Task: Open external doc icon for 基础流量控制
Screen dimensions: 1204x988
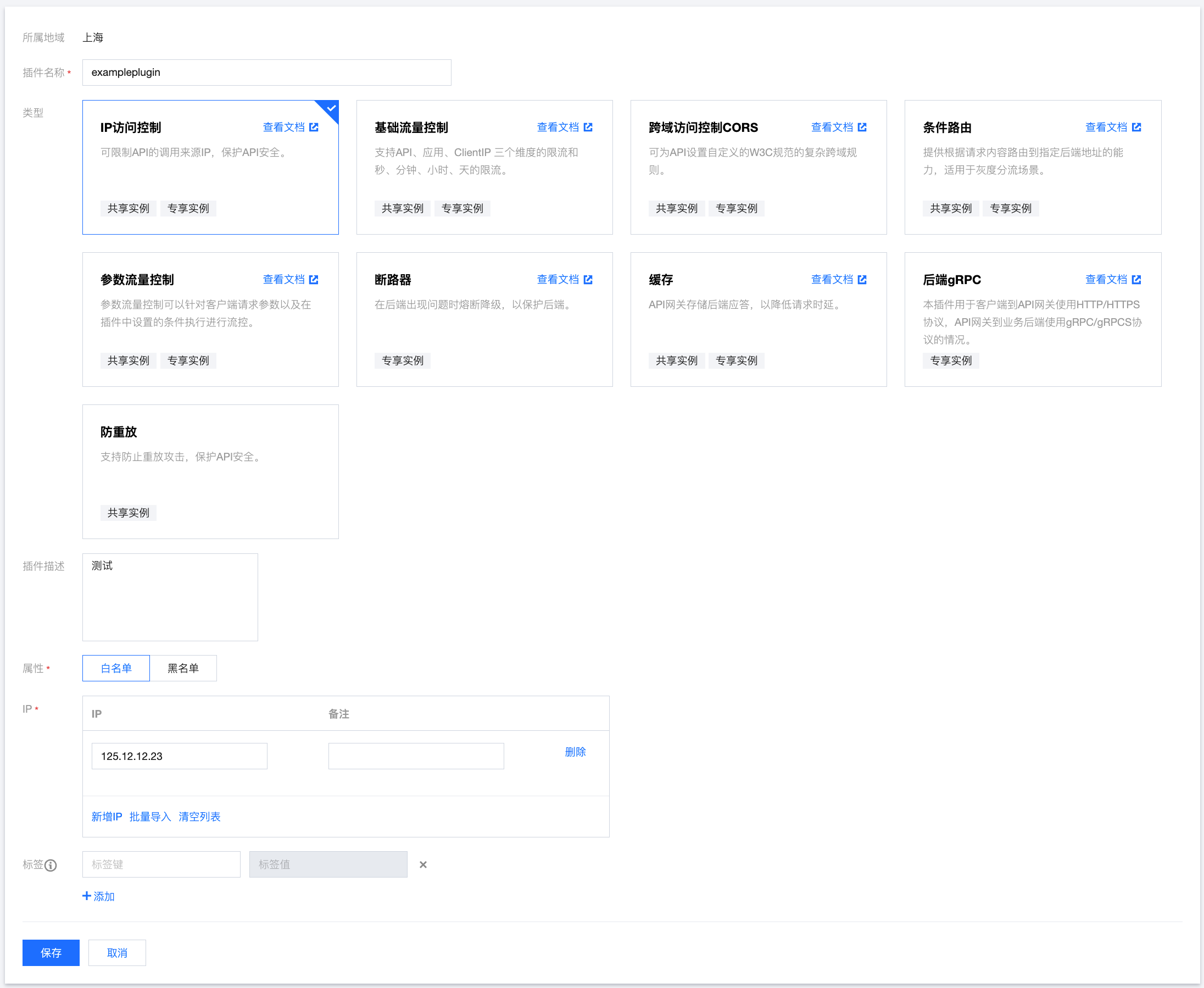Action: point(588,127)
